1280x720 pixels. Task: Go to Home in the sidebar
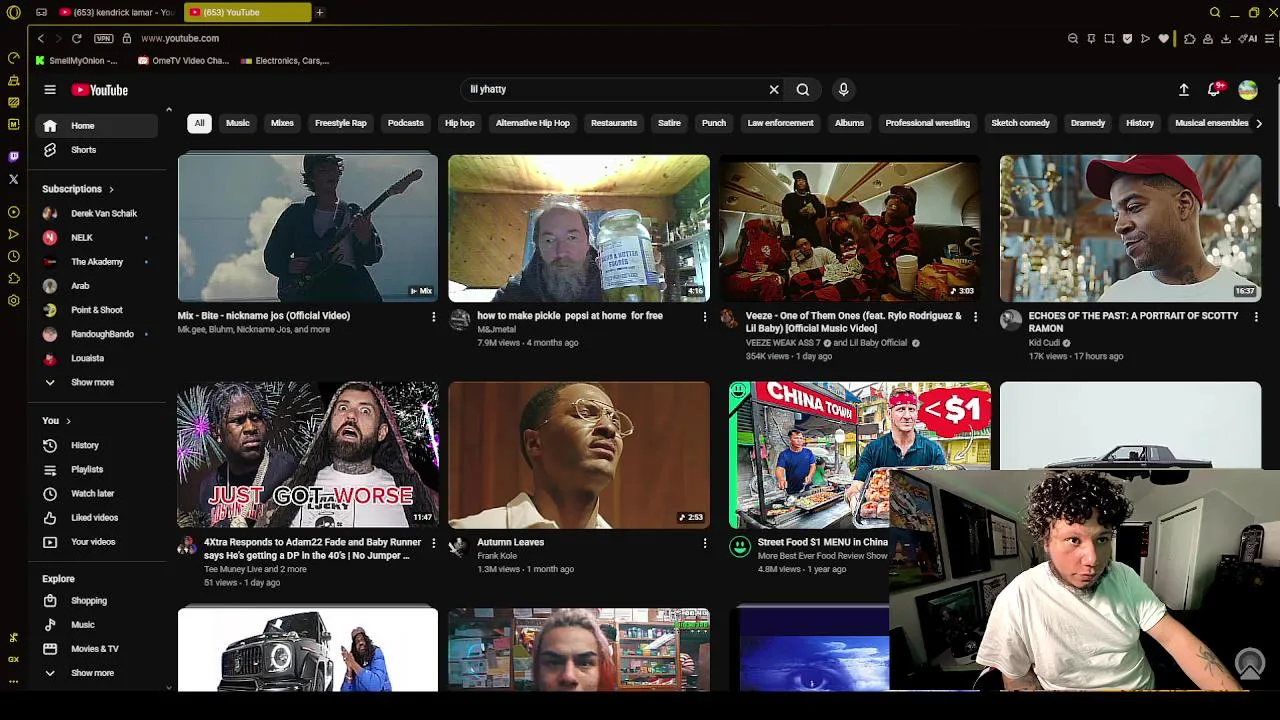point(97,126)
